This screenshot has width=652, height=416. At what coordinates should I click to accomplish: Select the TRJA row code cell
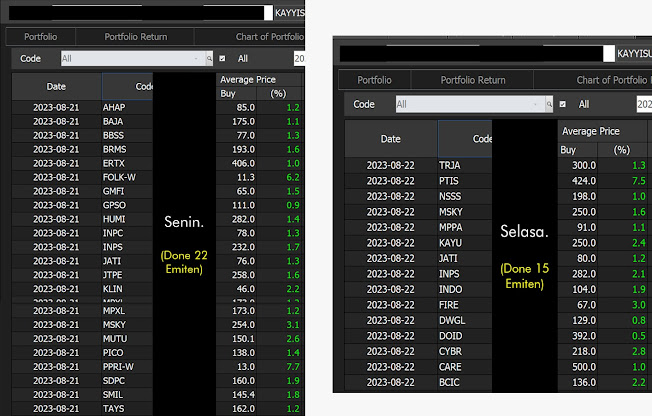[x=465, y=165]
